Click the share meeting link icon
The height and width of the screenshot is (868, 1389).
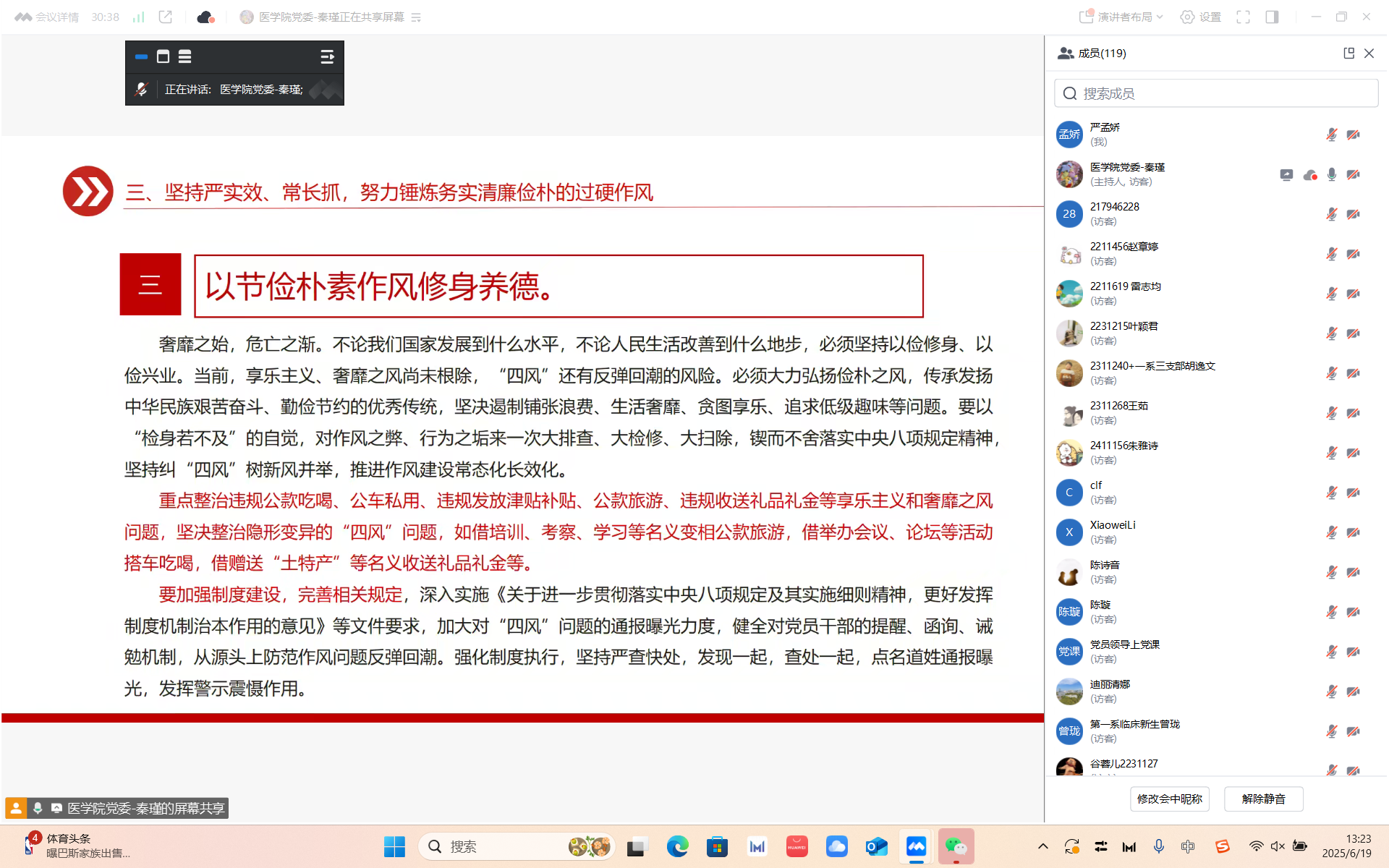point(166,17)
